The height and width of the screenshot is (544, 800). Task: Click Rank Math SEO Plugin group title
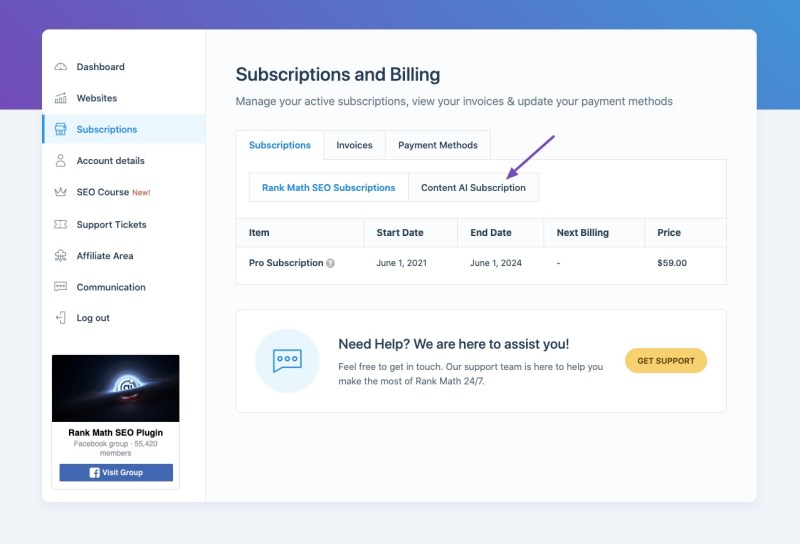pos(116,433)
